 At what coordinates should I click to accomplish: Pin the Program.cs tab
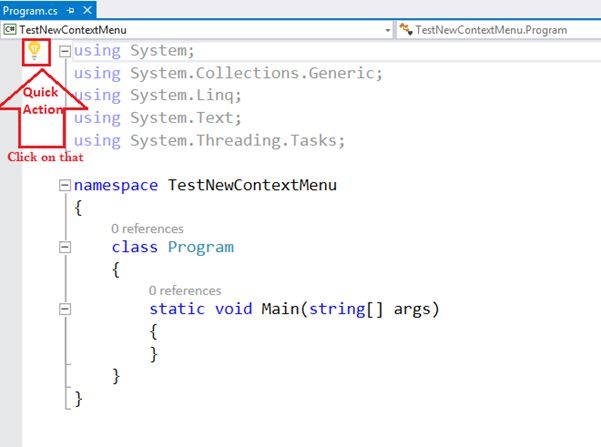[x=71, y=11]
